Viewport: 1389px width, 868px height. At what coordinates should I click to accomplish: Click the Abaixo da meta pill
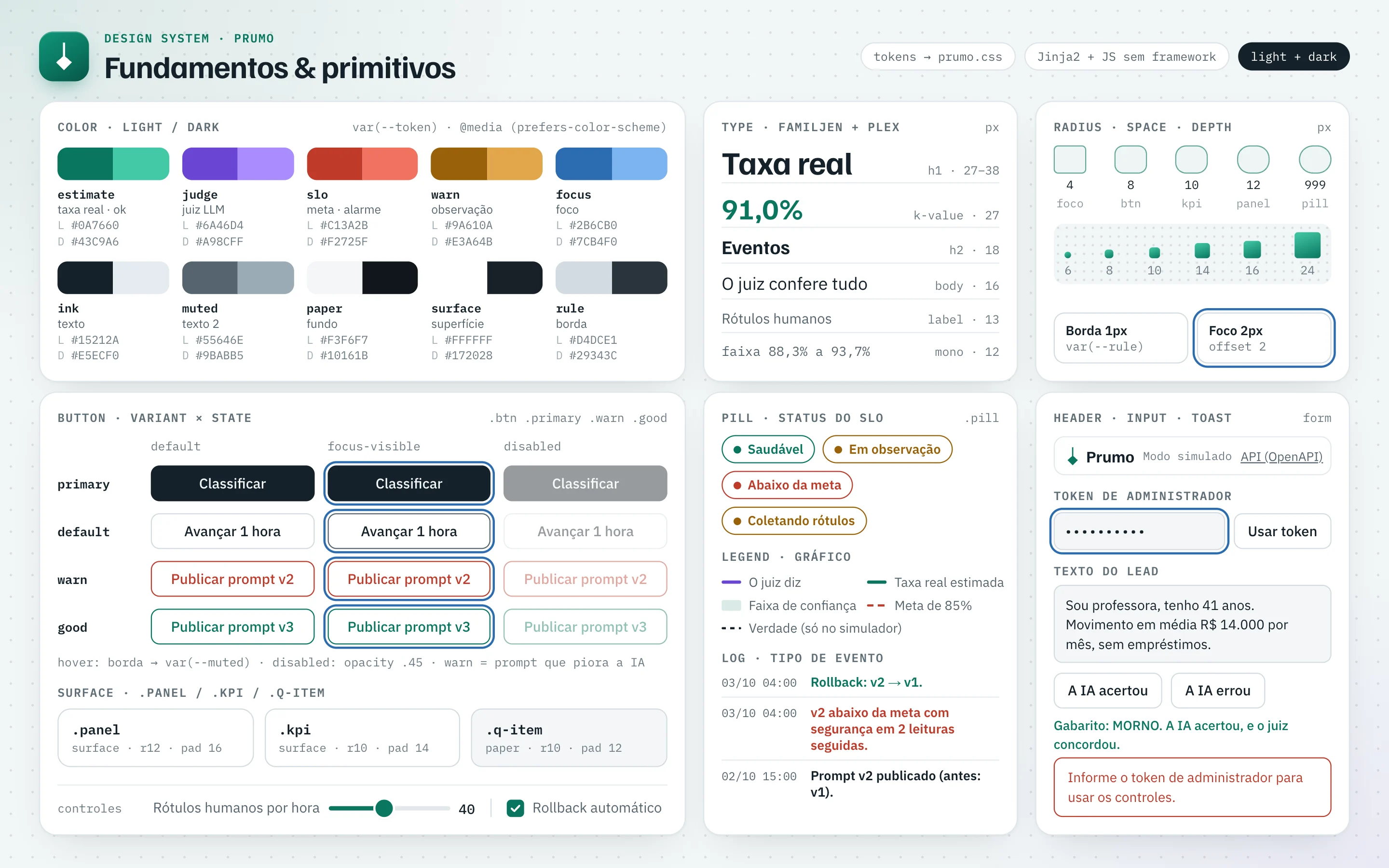786,485
